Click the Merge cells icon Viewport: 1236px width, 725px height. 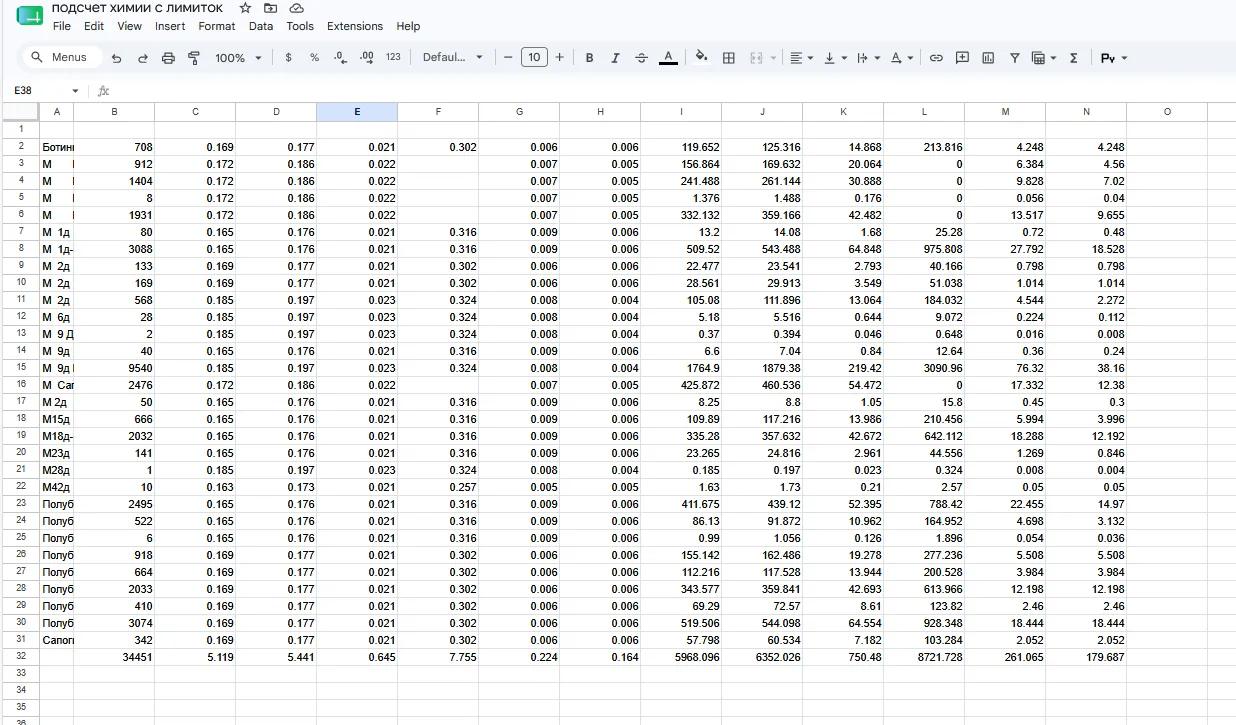(756, 58)
